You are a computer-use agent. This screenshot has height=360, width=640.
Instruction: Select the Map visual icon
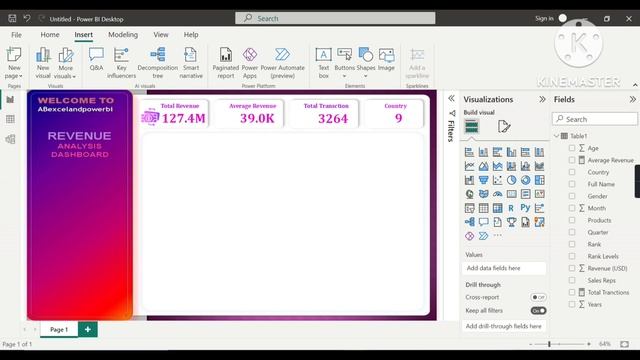pos(469,194)
